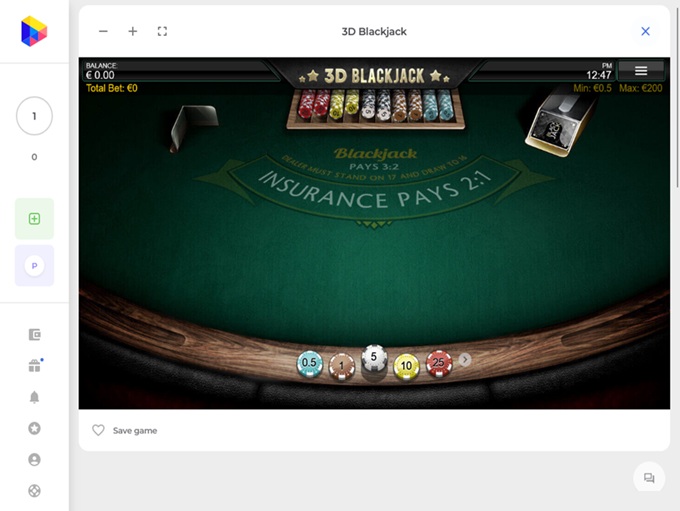This screenshot has width=680, height=511.
Task: Pick the brown 1 value chip
Action: click(x=342, y=365)
